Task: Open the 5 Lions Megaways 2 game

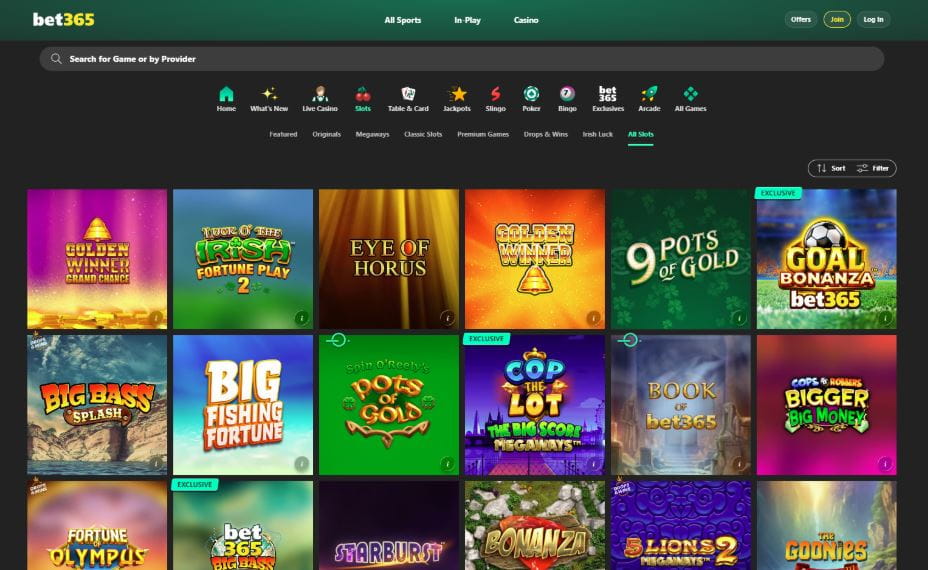Action: [x=681, y=526]
